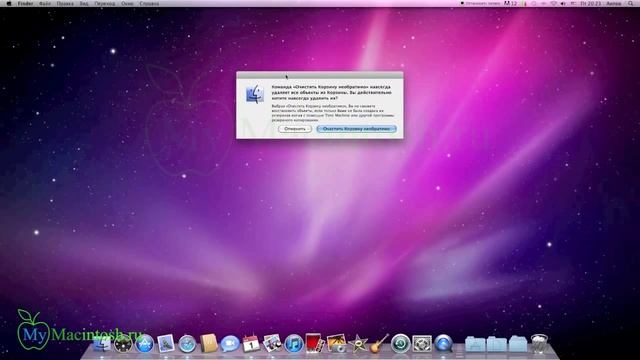The height and width of the screenshot is (360, 640).
Task: Open the Правка menu
Action: pos(65,3)
